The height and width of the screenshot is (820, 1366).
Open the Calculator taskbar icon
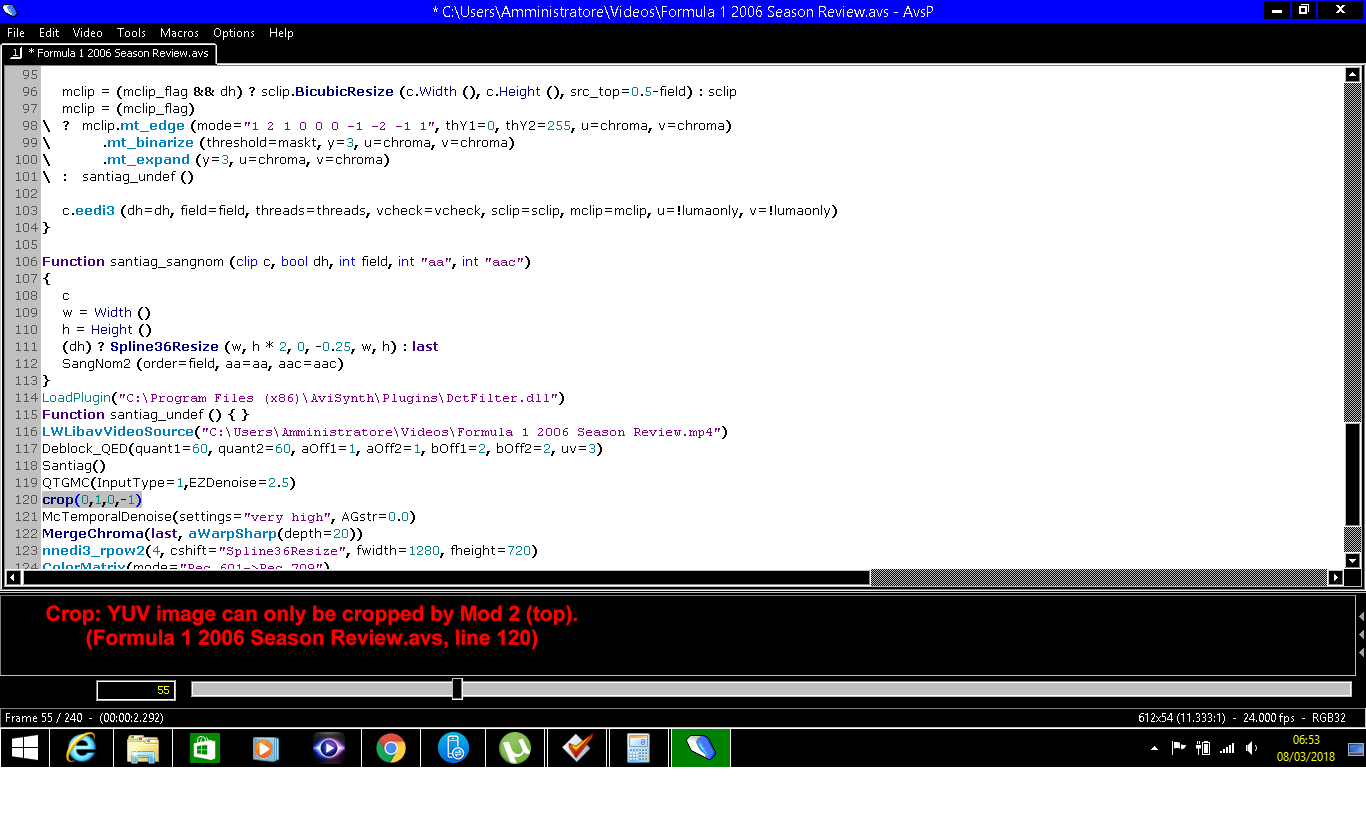pos(638,748)
